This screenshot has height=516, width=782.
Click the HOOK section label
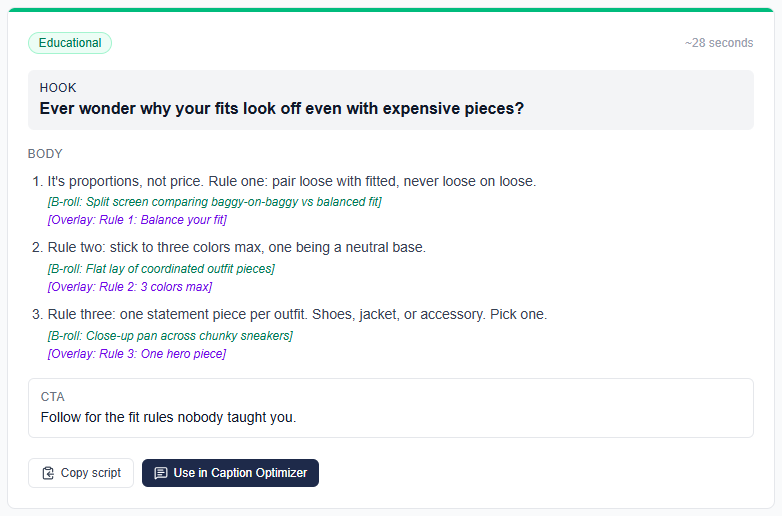(x=58, y=88)
